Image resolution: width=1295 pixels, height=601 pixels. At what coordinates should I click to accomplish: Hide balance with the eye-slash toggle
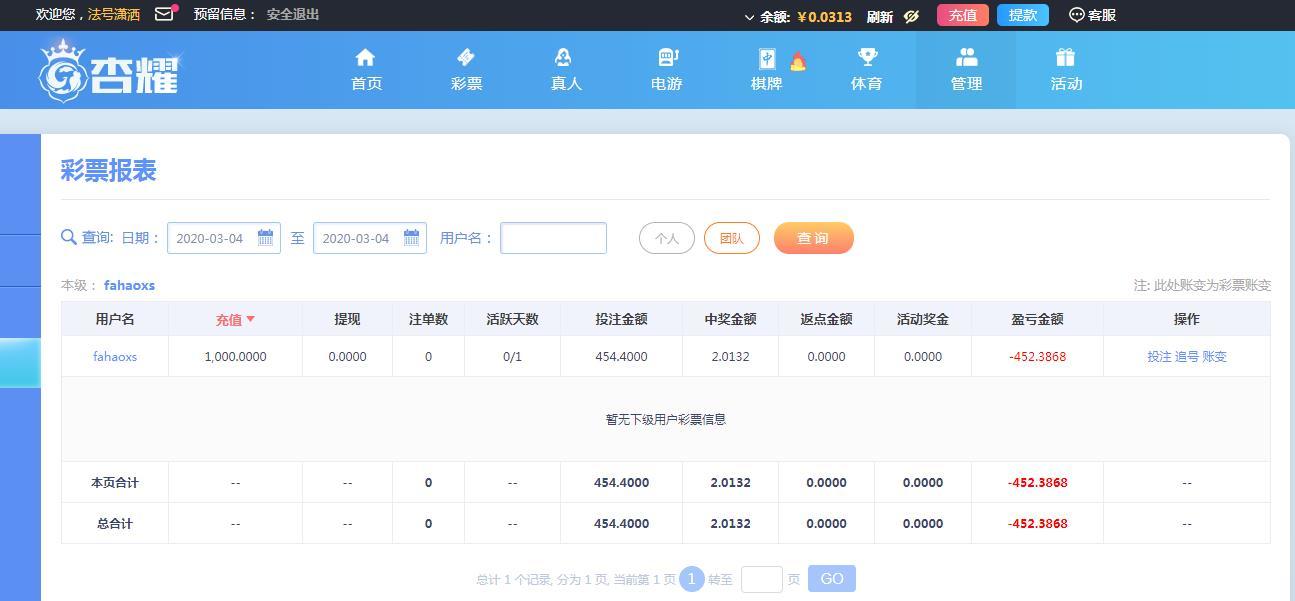coord(910,15)
